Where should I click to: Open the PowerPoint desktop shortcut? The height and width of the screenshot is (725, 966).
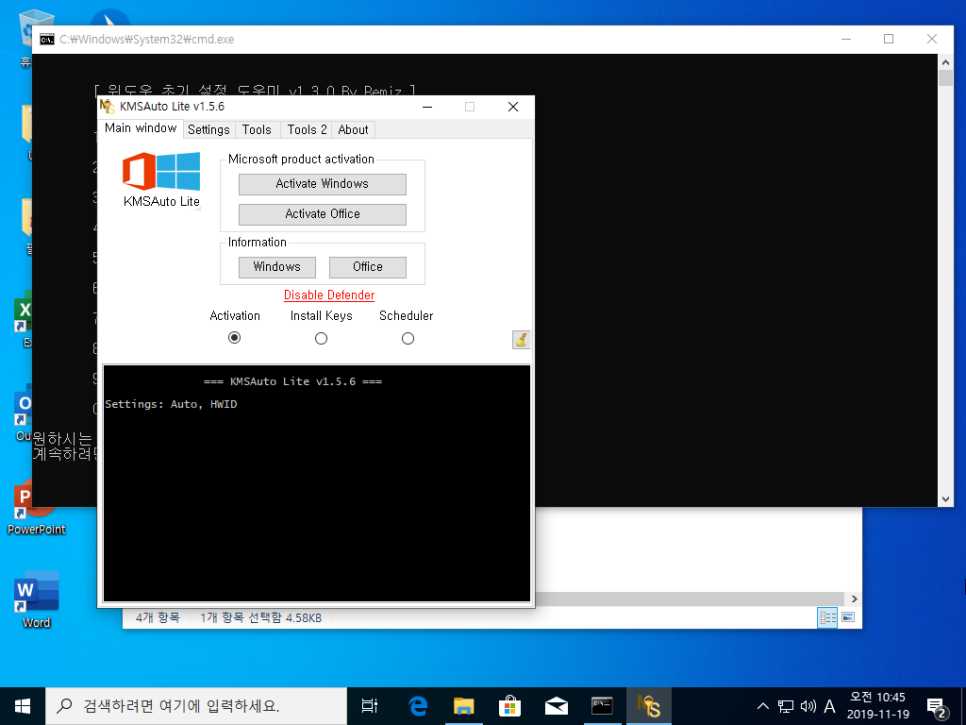coord(36,507)
